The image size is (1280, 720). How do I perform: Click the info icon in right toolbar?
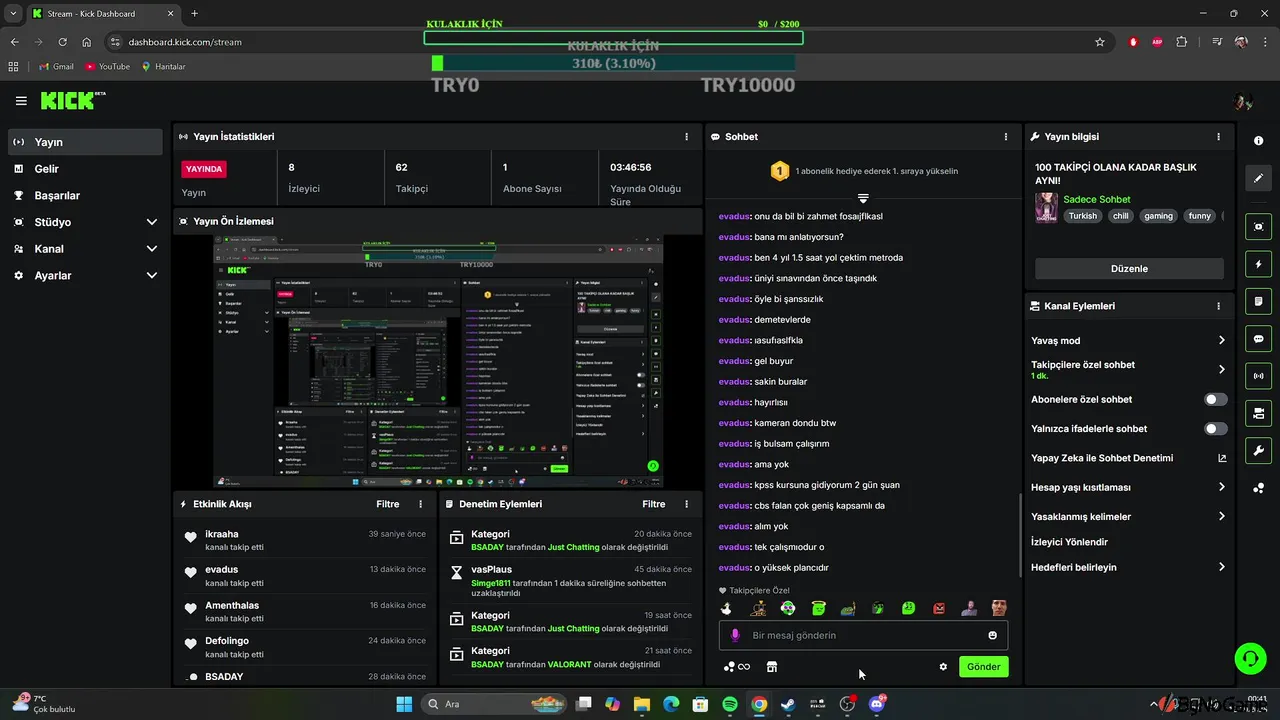click(x=1258, y=141)
